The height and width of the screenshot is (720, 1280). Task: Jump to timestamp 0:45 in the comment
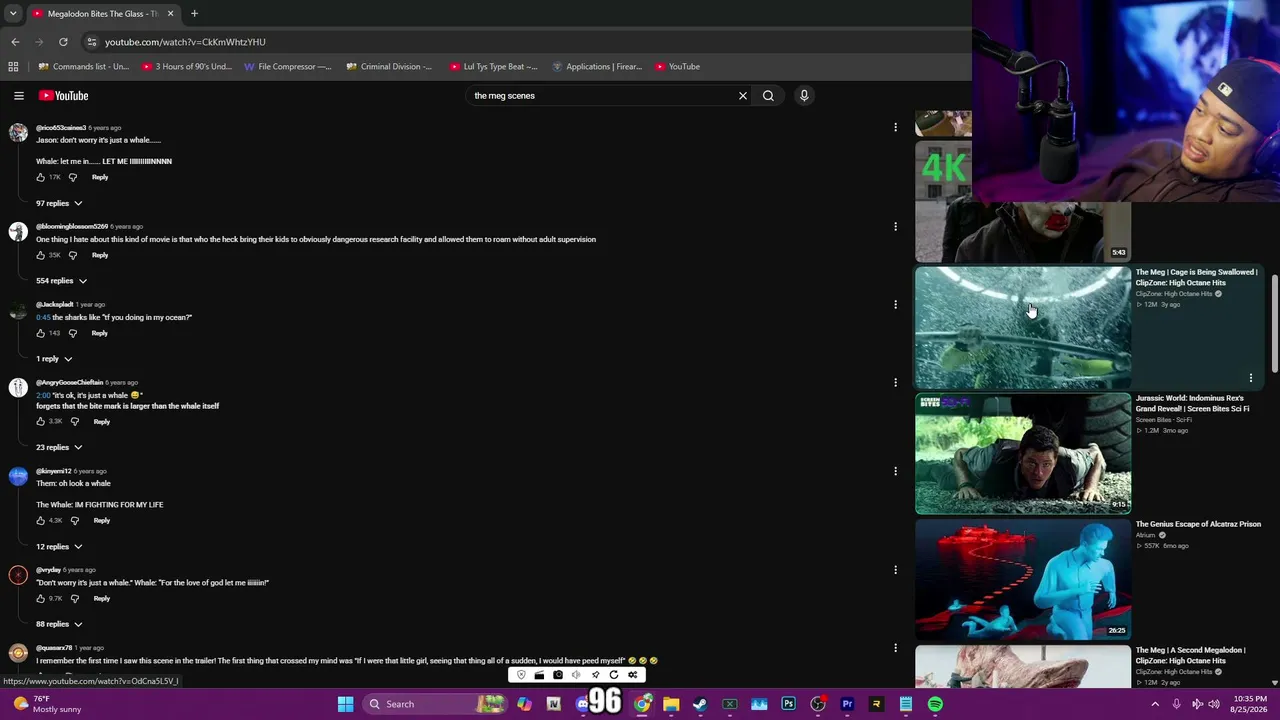tap(43, 317)
